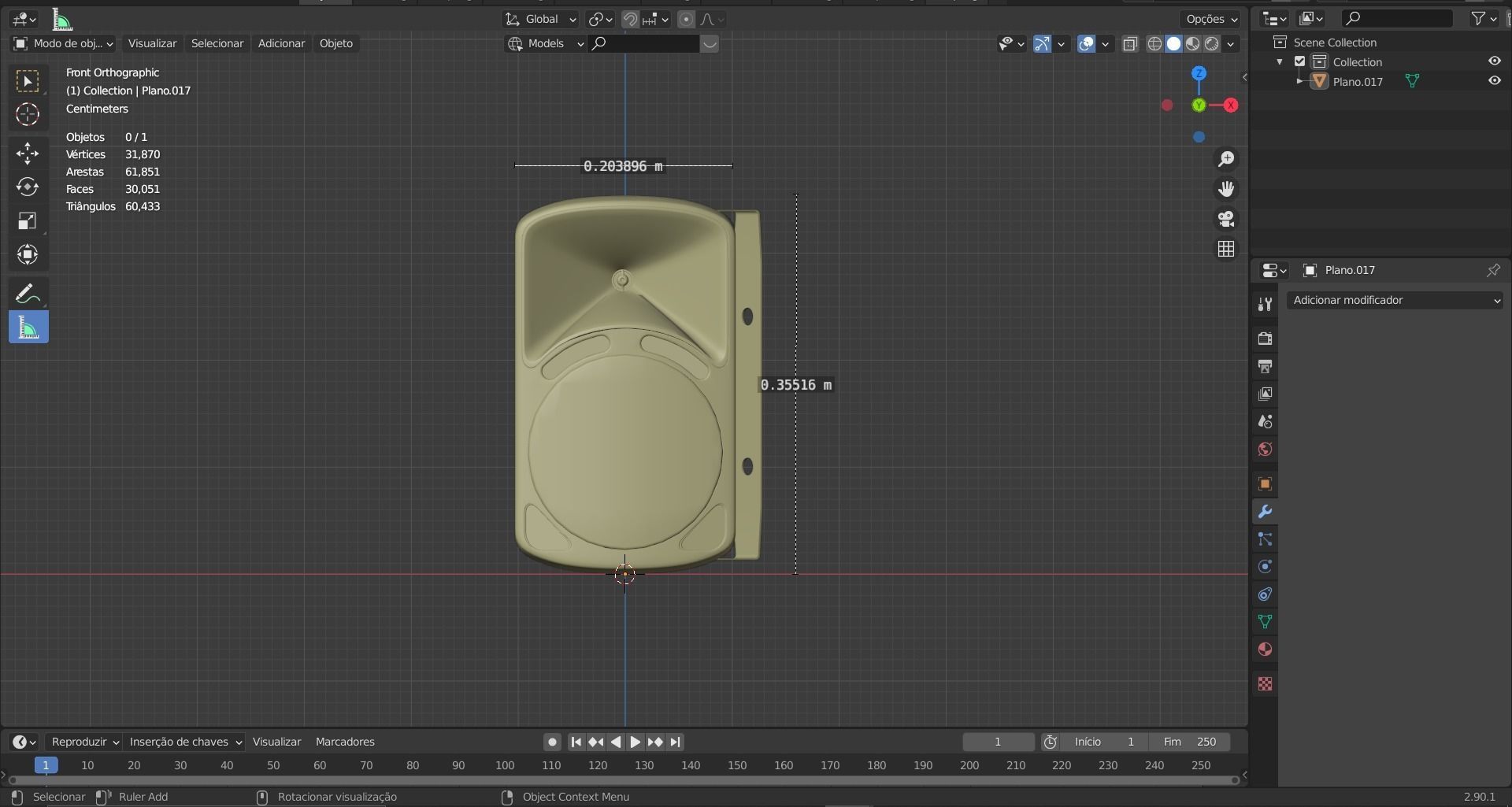Open Inserção de chaves dropdown
Screen dimensions: 1512x807
pyautogui.click(x=185, y=742)
